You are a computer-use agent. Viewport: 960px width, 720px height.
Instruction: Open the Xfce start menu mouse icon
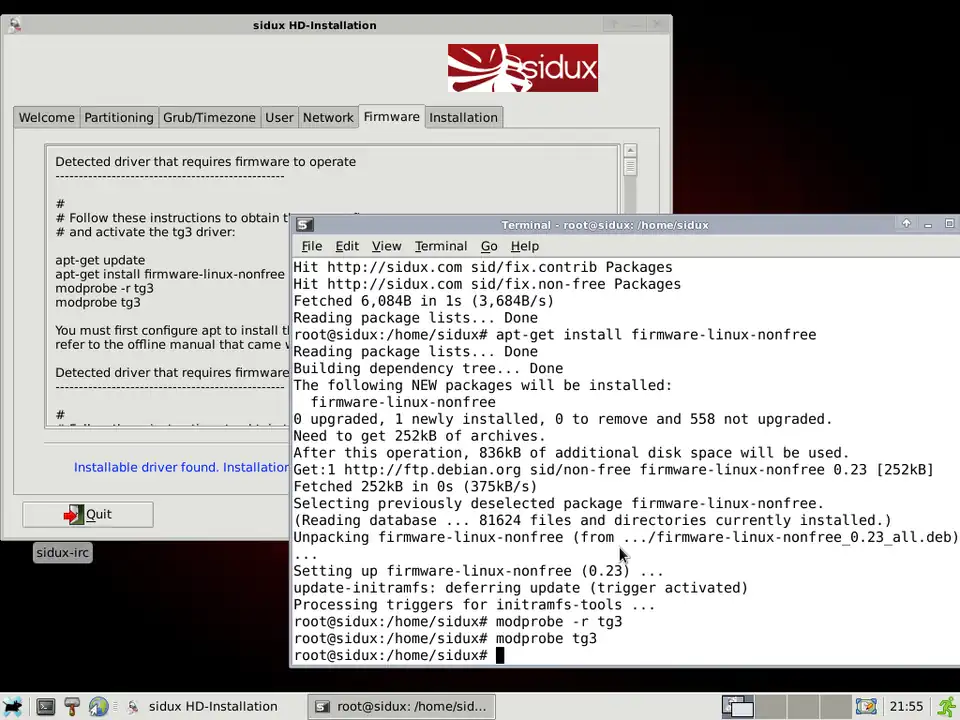pos(12,706)
